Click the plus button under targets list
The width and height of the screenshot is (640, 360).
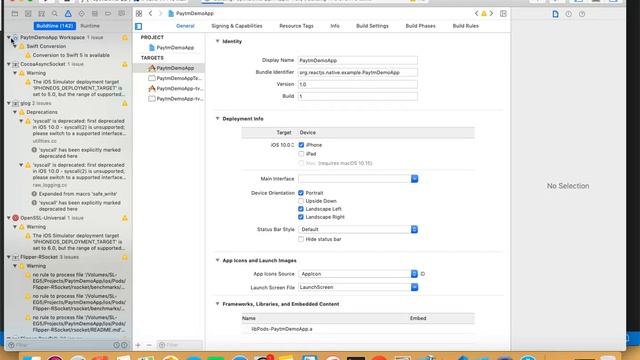tap(138, 345)
